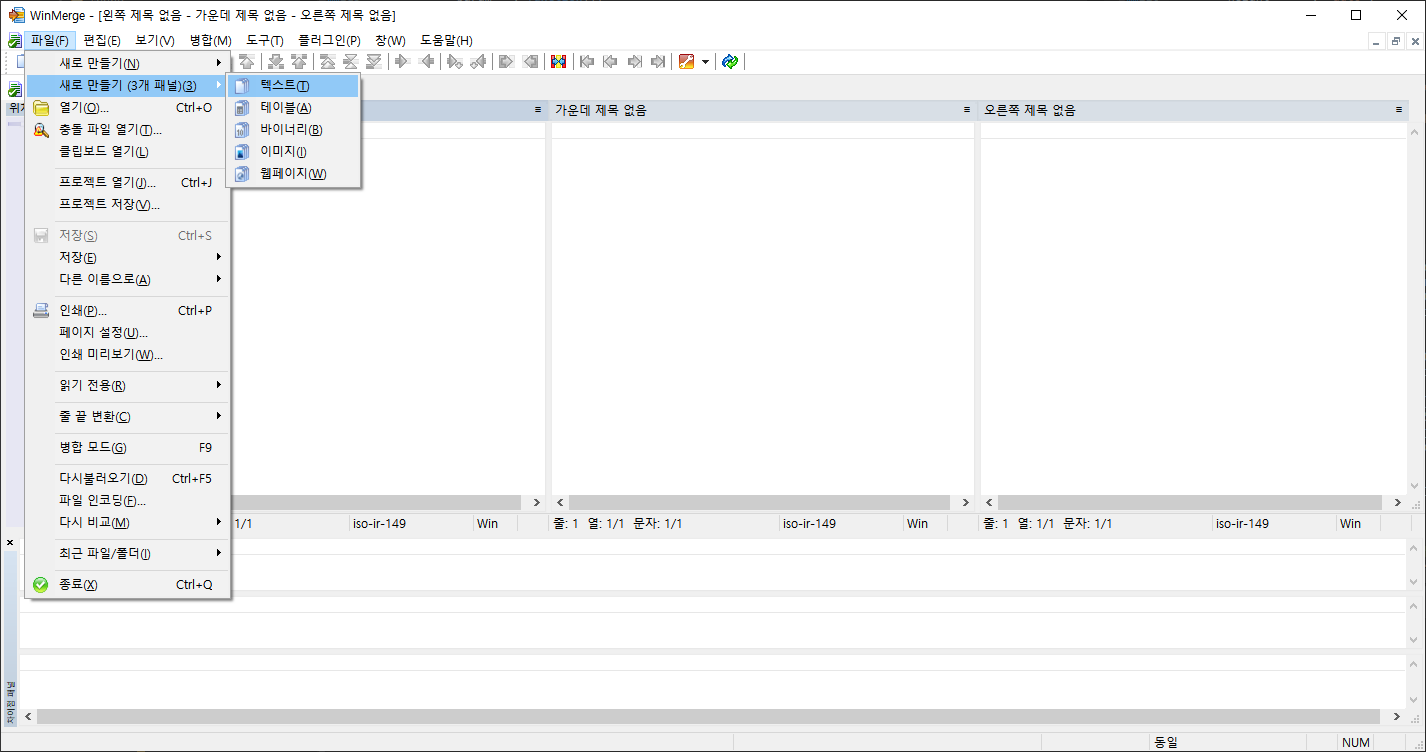
Task: Jump to Last Difference toolbar icon
Action: [374, 62]
